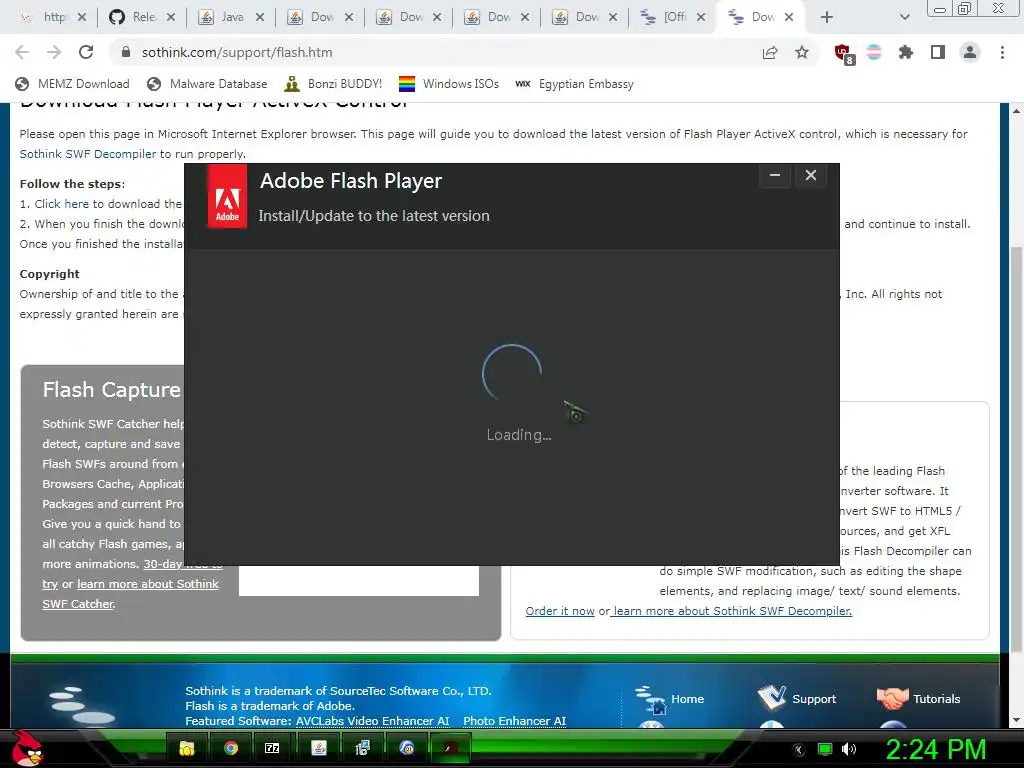
Task: Open the Flash Player installer taskbar item
Action: click(x=449, y=748)
